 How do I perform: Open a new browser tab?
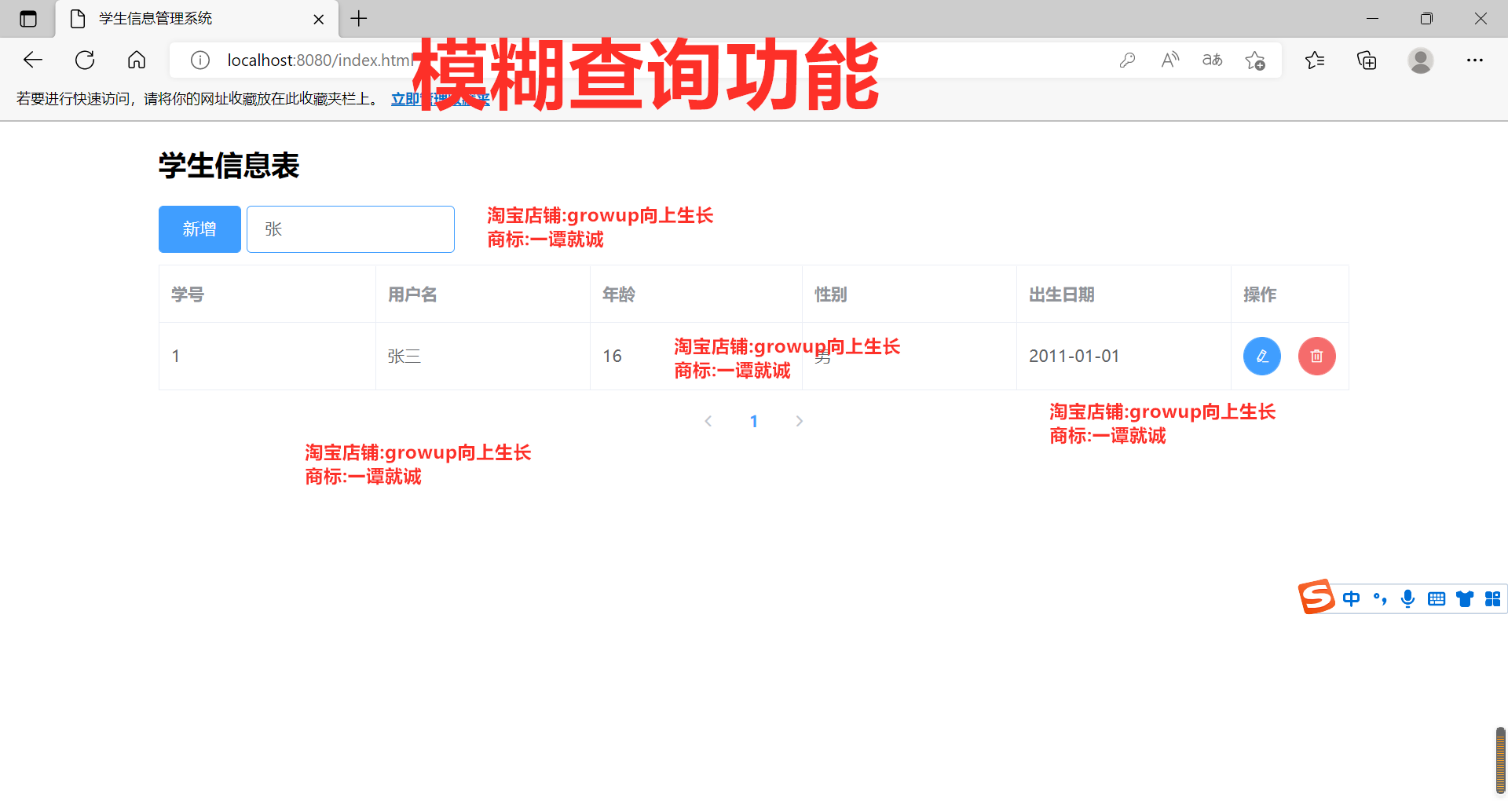(359, 19)
